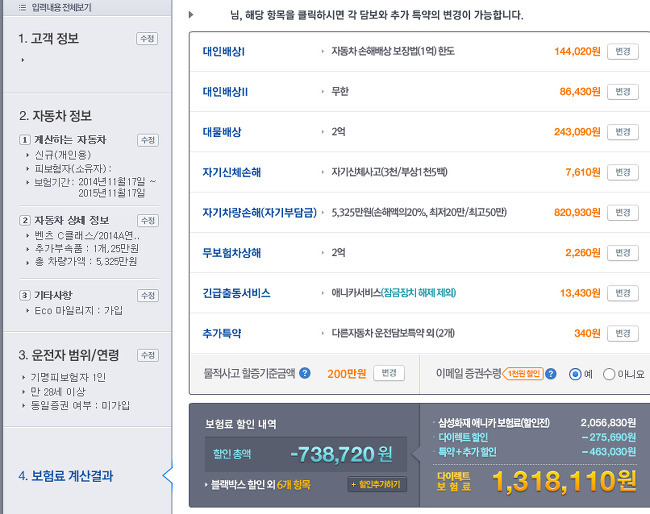The height and width of the screenshot is (514, 650).
Task: Open the 대인배상I coverage link
Action: 223,51
